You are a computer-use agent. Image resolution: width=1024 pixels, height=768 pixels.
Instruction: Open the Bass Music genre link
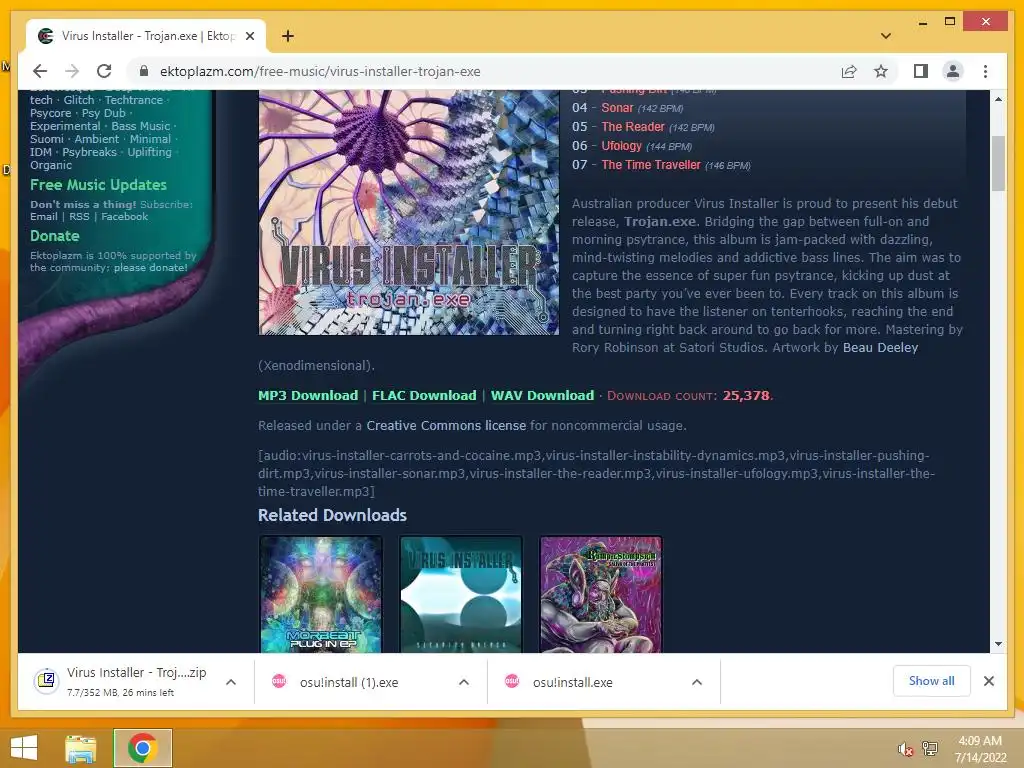(x=140, y=126)
